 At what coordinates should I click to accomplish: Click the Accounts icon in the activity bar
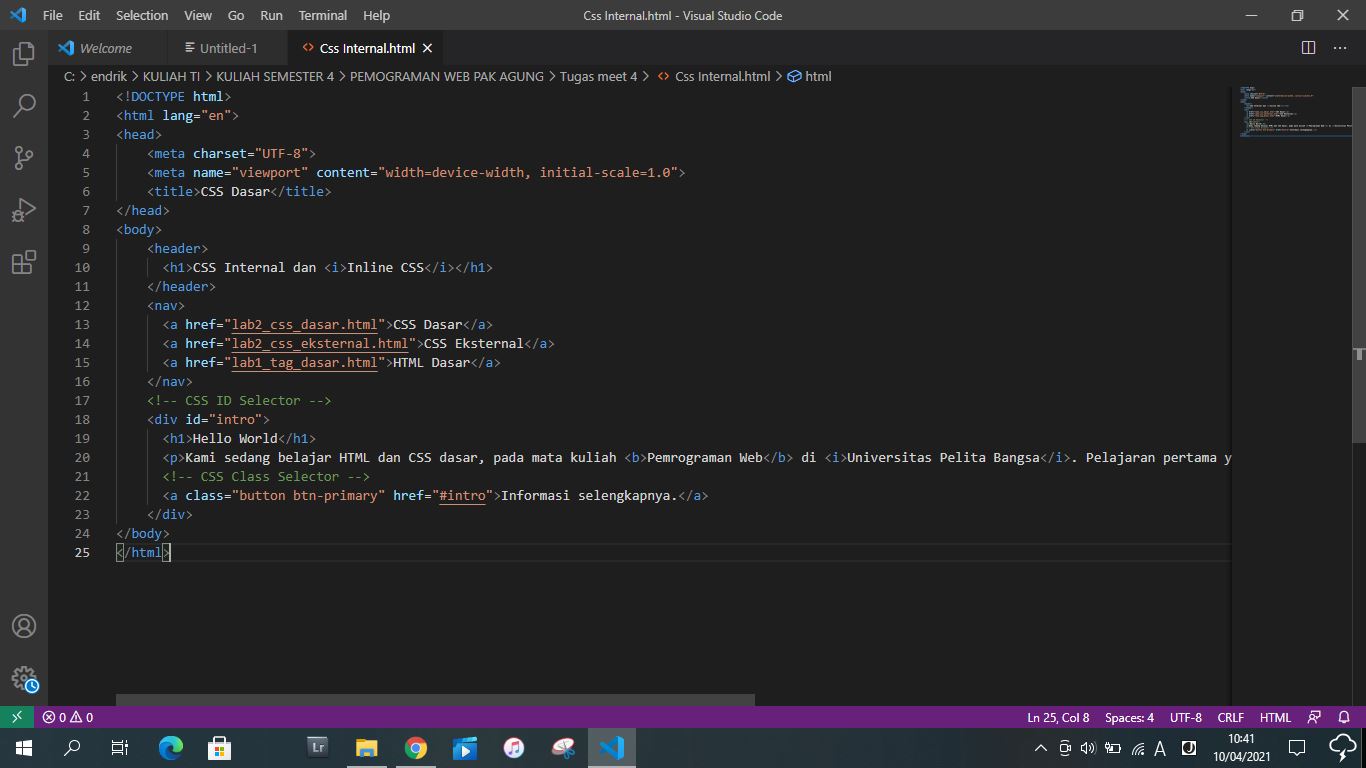(23, 626)
